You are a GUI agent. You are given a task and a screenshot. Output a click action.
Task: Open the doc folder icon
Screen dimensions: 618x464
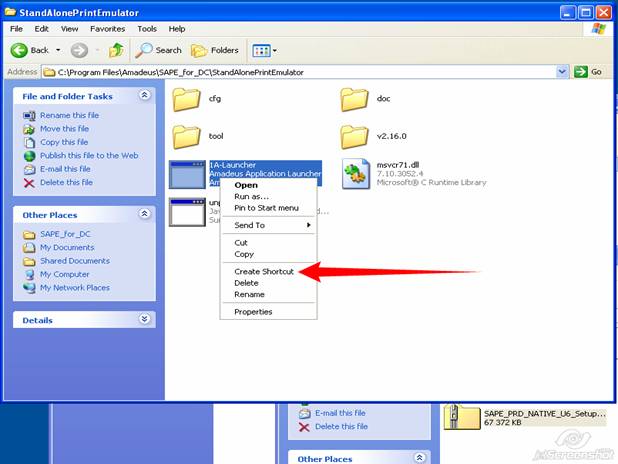pyautogui.click(x=354, y=99)
